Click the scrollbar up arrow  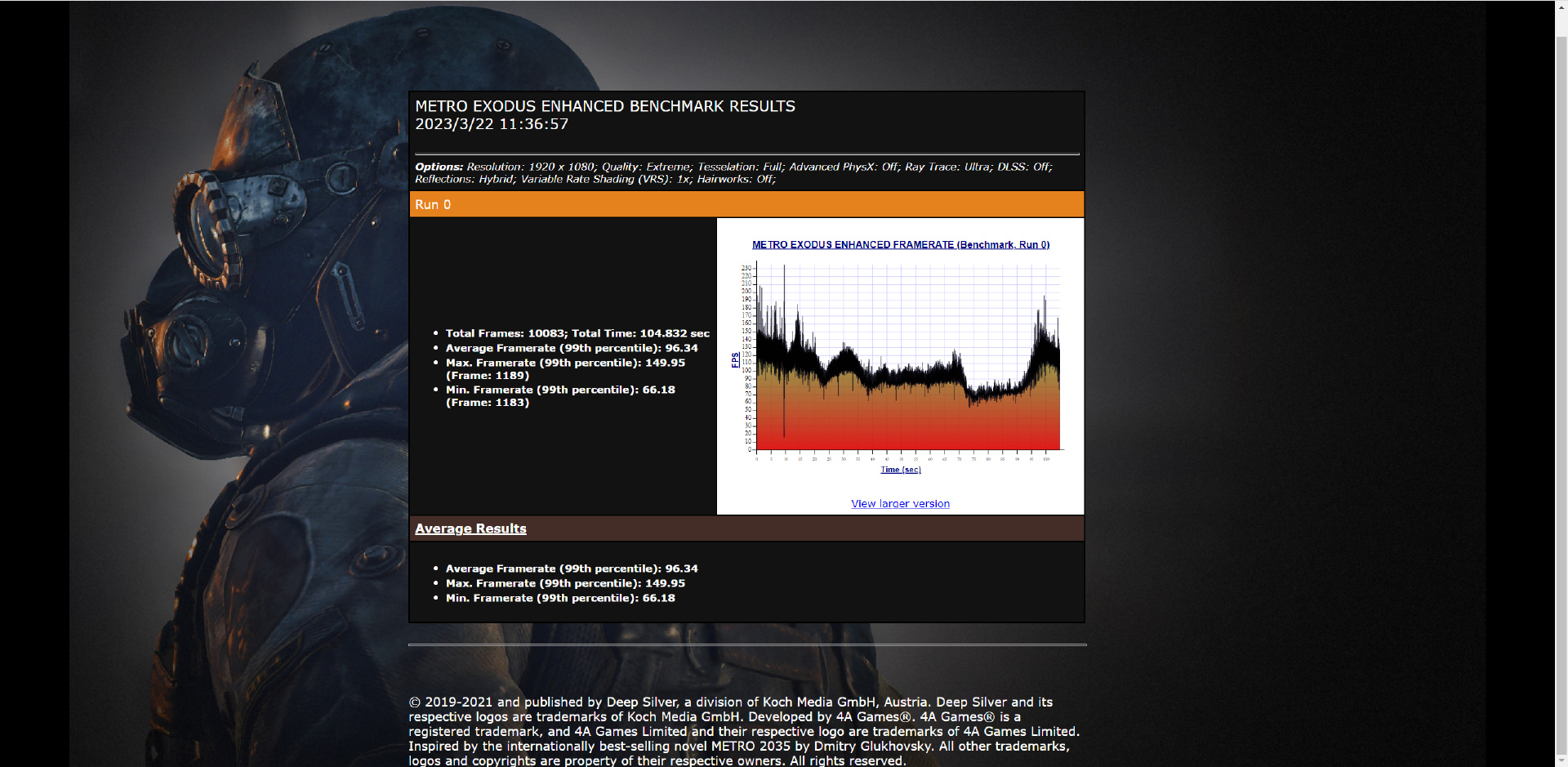click(1561, 7)
